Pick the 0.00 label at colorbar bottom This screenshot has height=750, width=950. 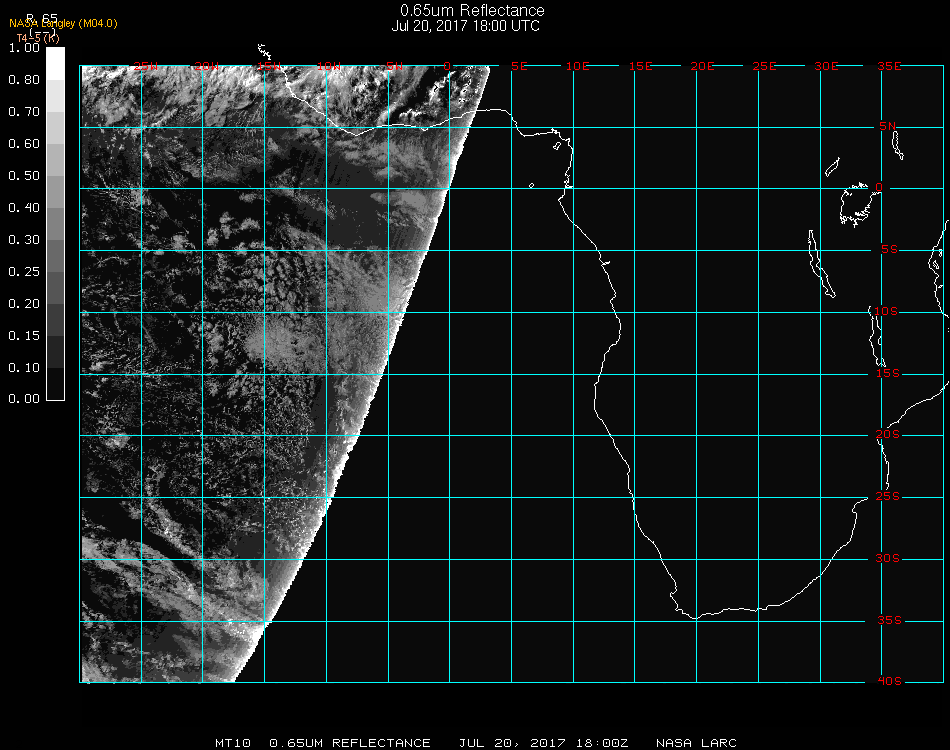(24, 399)
